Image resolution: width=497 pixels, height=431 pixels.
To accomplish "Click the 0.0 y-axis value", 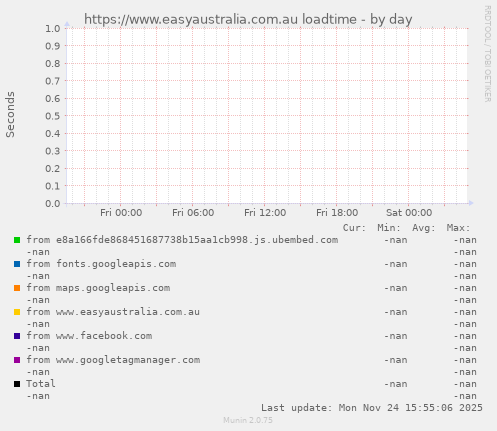I will (53, 203).
